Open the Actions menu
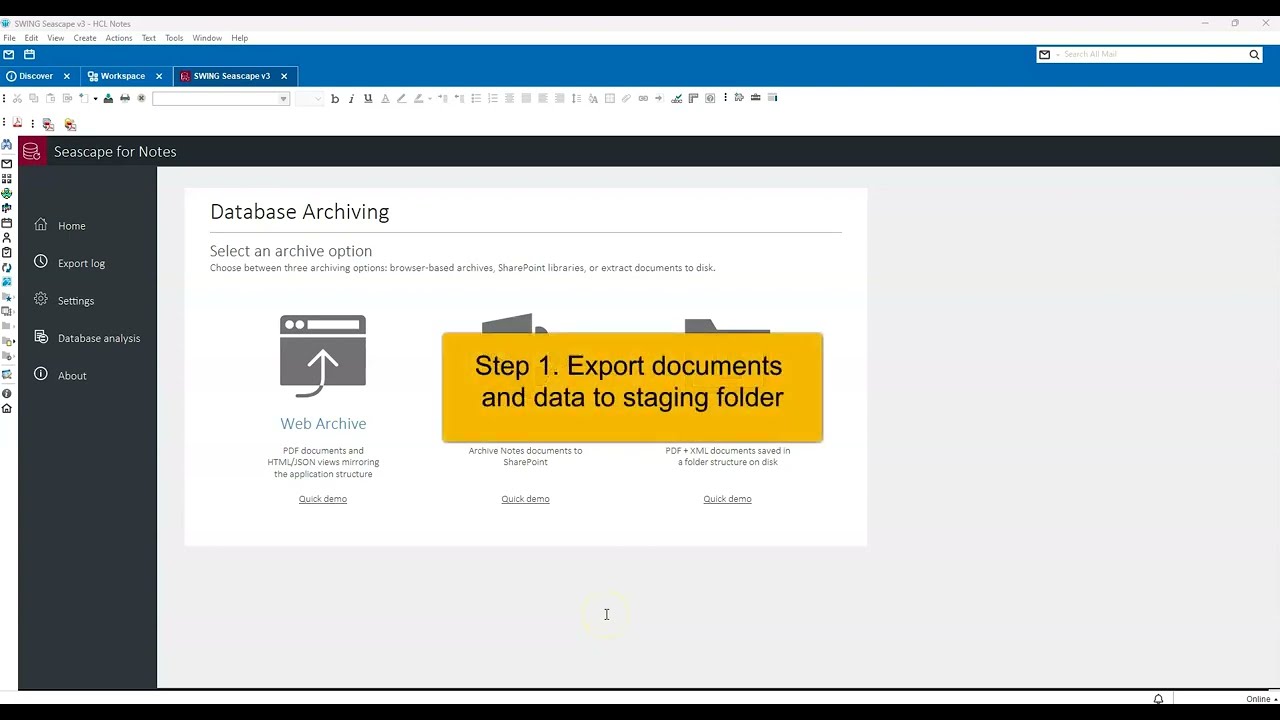This screenshot has height=720, width=1280. [x=119, y=38]
